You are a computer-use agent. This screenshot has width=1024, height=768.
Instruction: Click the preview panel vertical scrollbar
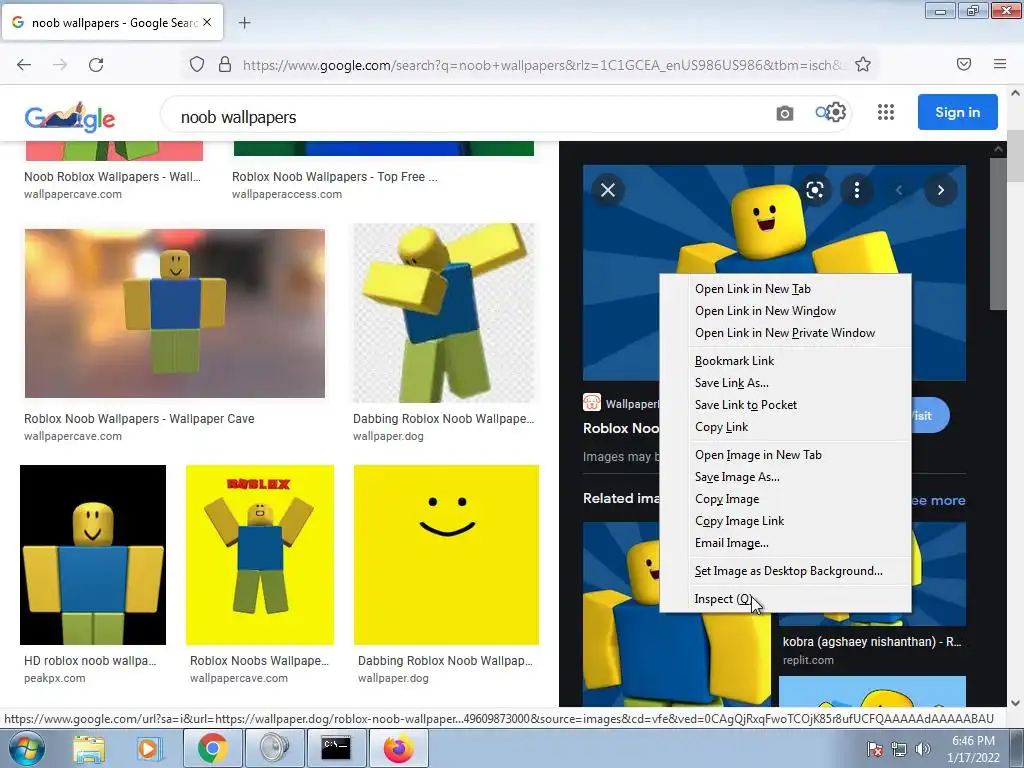pyautogui.click(x=998, y=235)
